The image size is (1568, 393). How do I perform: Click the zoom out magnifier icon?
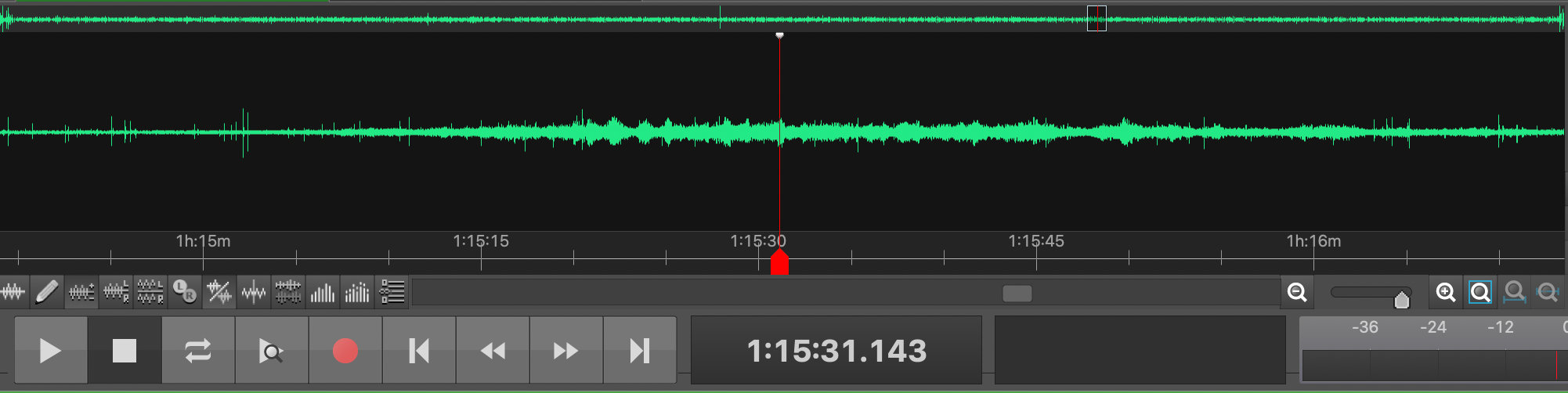pyautogui.click(x=1298, y=293)
